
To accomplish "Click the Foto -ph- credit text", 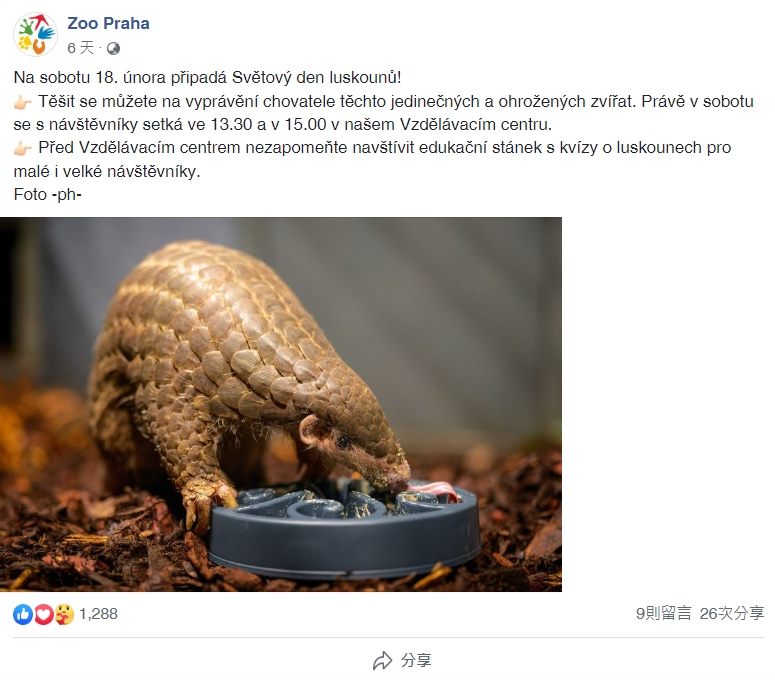I will tap(47, 195).
